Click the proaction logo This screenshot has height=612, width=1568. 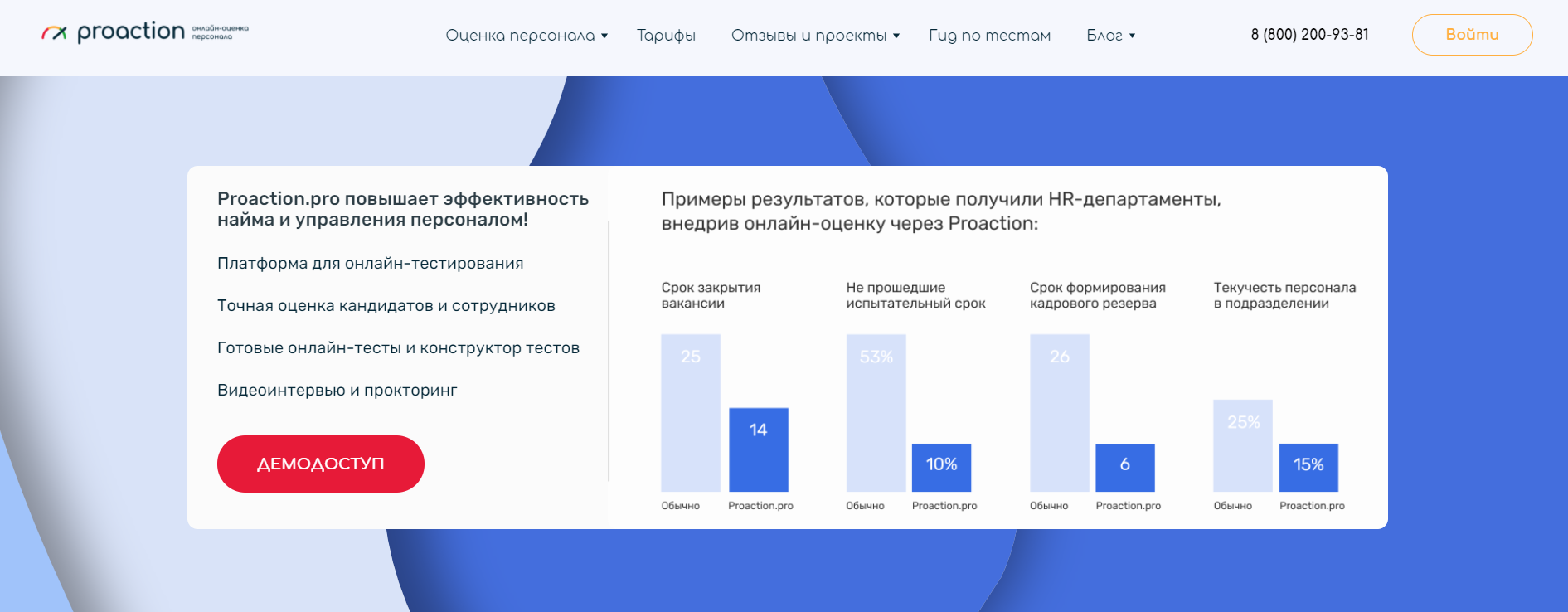click(x=145, y=32)
